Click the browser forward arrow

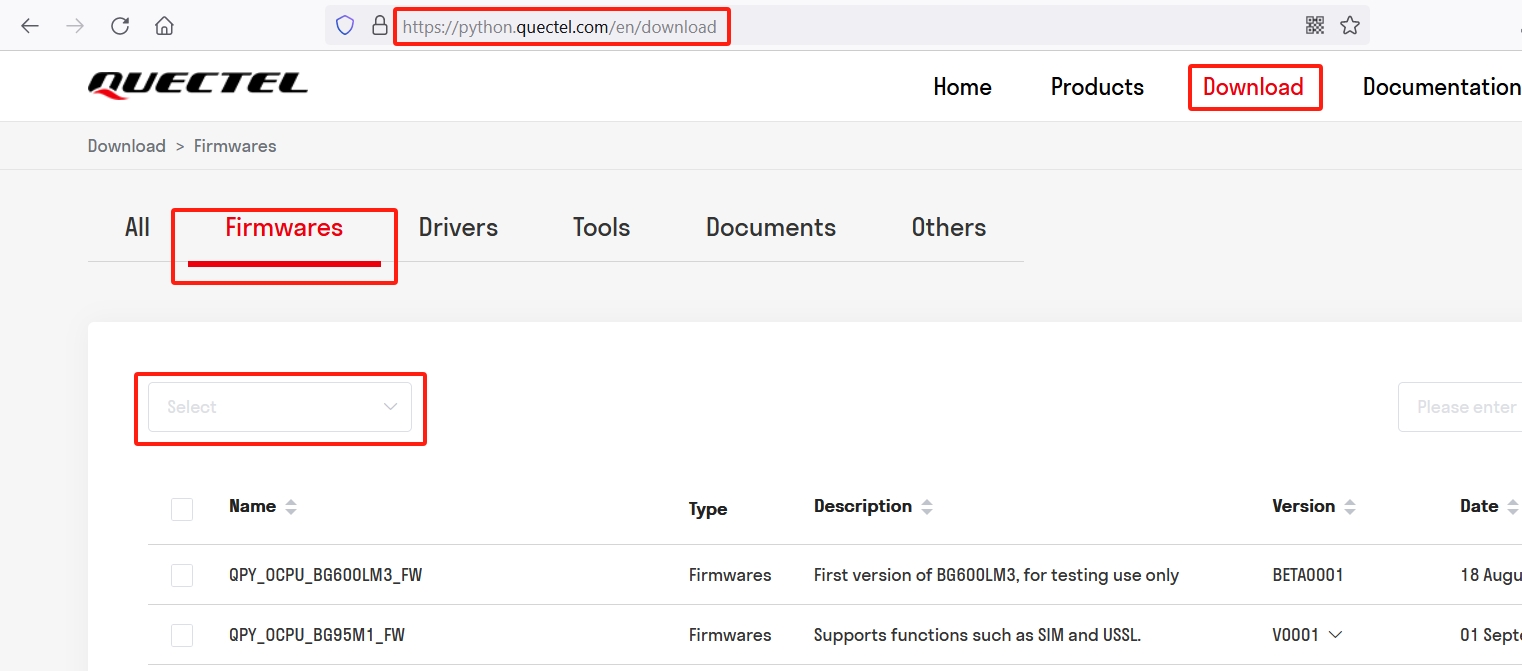(x=75, y=26)
